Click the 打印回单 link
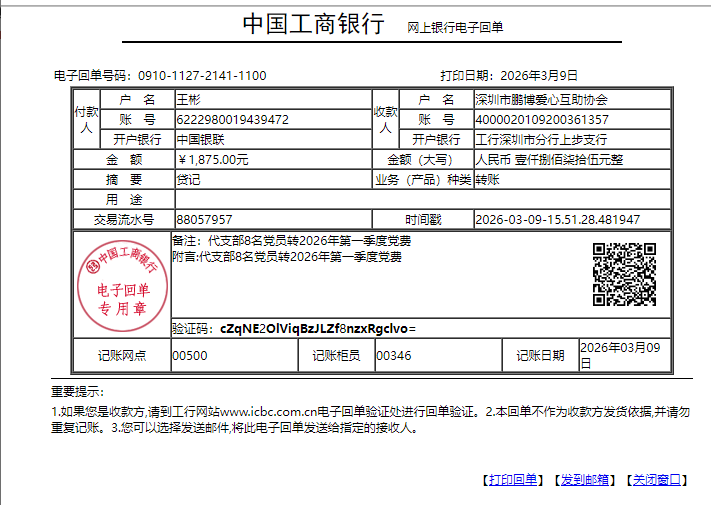711x505 pixels. click(513, 480)
